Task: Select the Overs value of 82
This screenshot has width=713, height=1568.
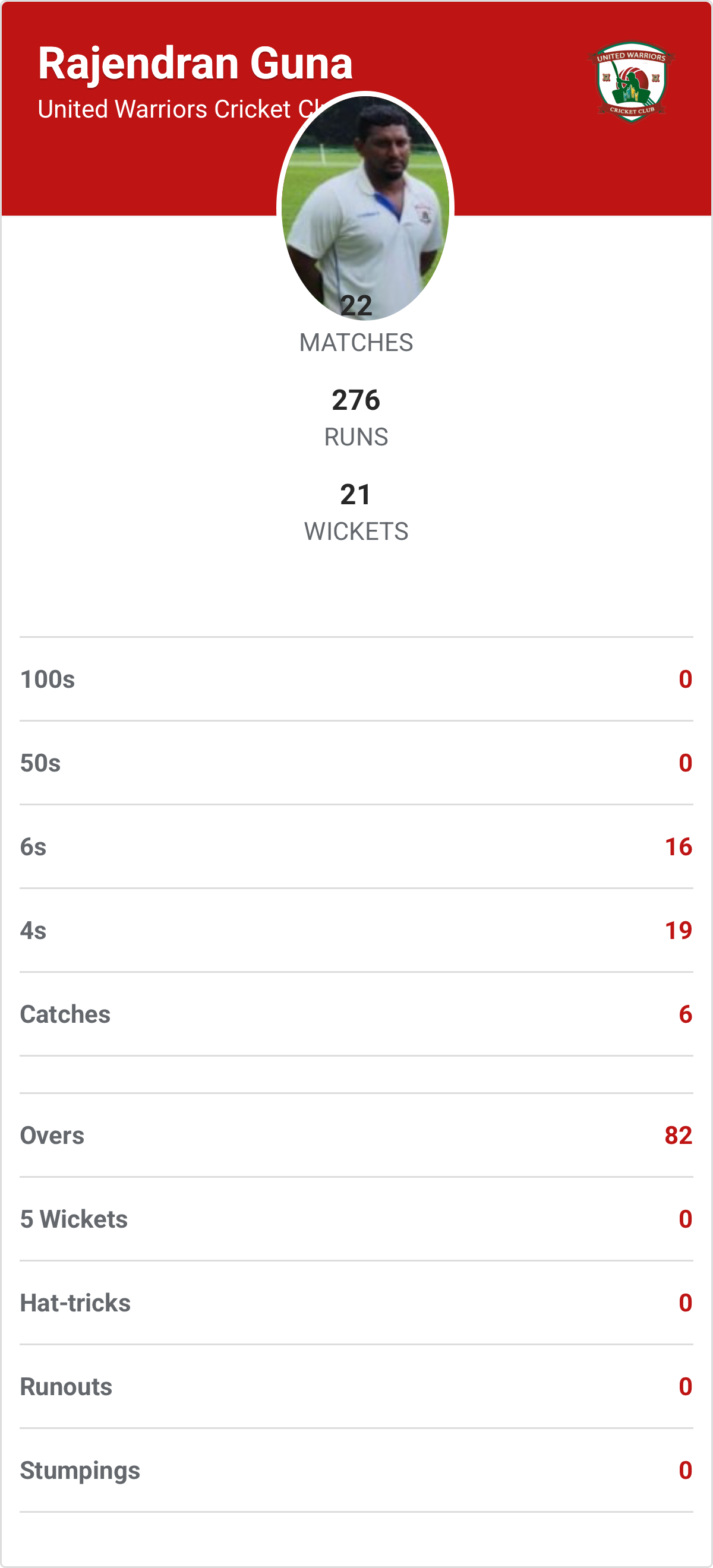Action: [x=679, y=1136]
